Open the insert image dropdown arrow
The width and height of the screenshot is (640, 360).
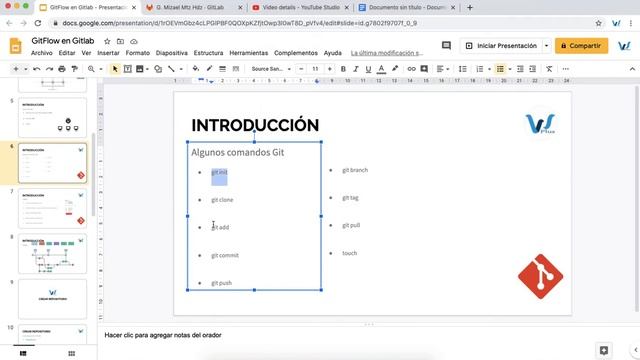click(147, 69)
